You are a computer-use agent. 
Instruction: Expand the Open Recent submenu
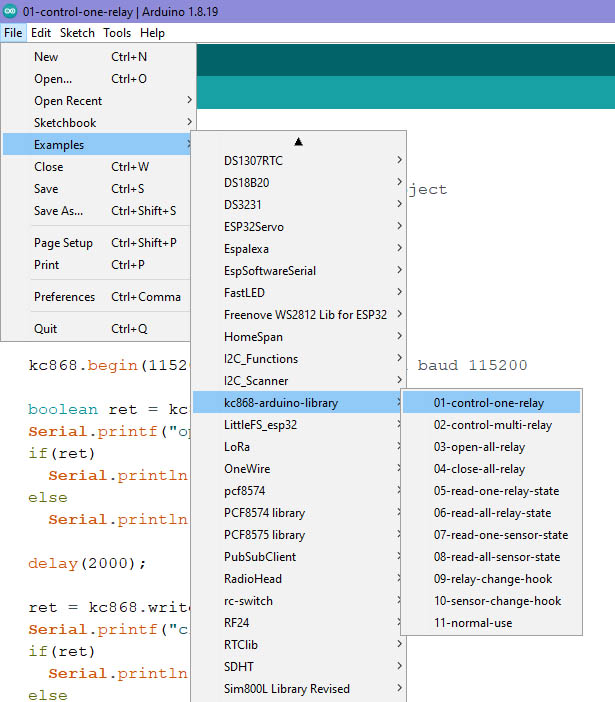68,101
